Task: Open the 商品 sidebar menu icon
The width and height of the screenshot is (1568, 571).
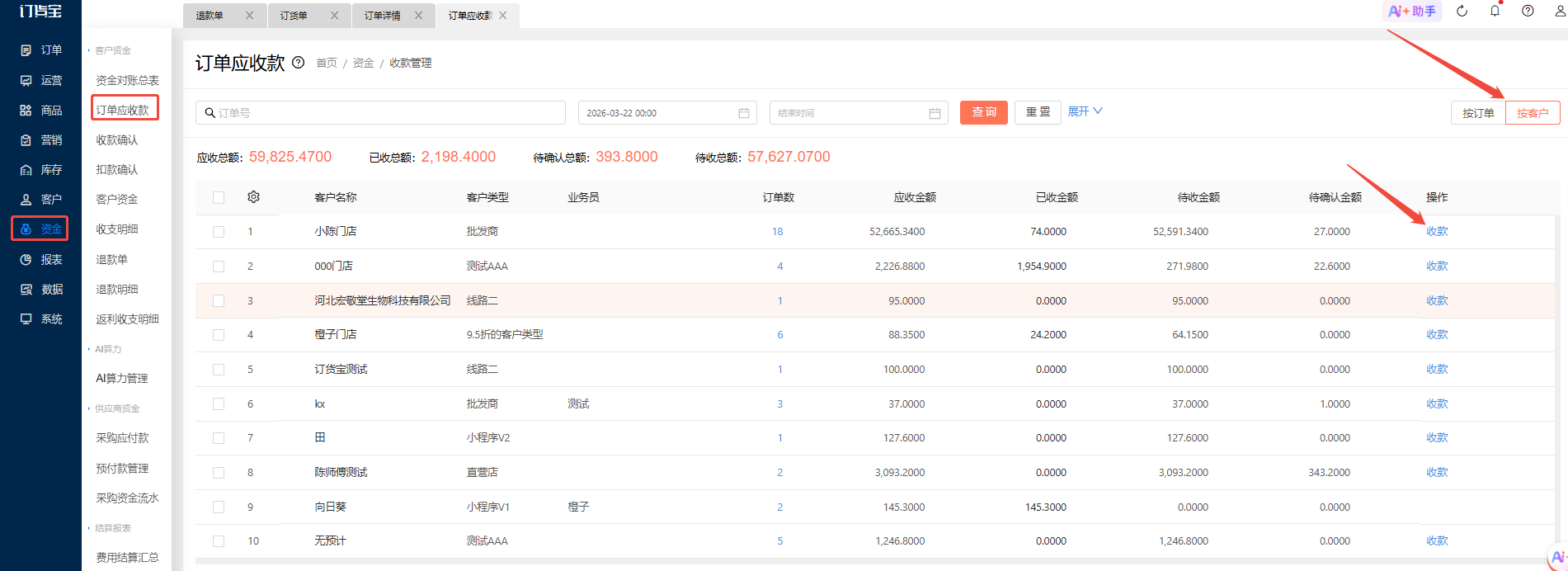Action: [x=26, y=110]
